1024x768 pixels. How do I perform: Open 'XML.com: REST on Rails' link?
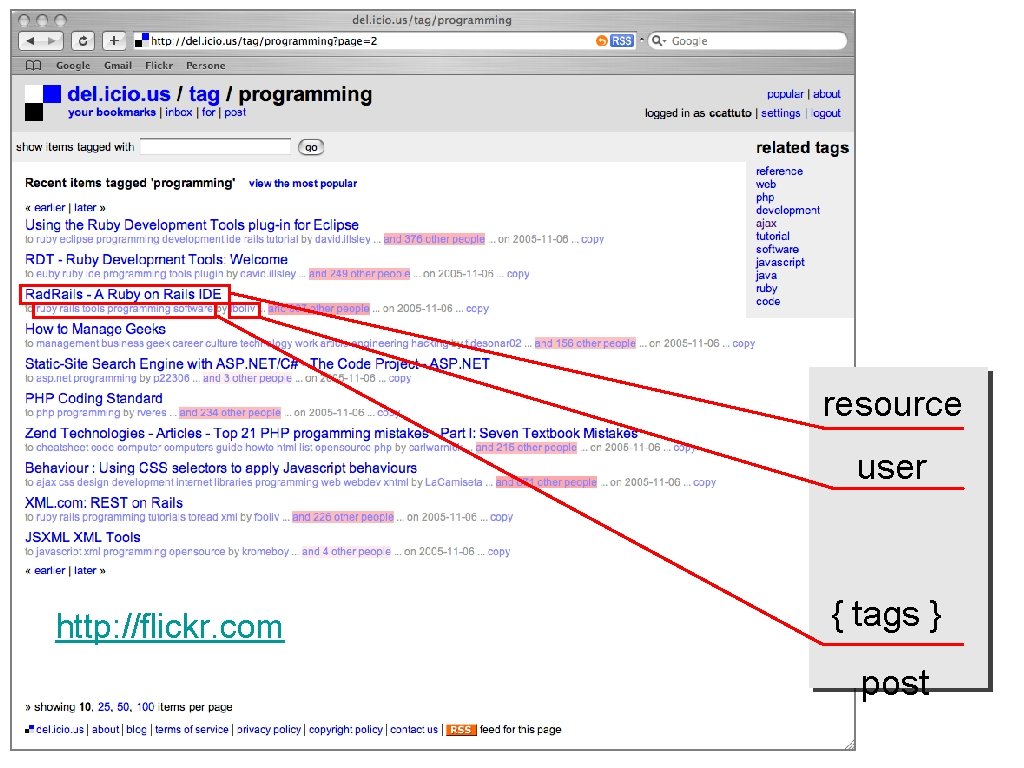tap(104, 503)
